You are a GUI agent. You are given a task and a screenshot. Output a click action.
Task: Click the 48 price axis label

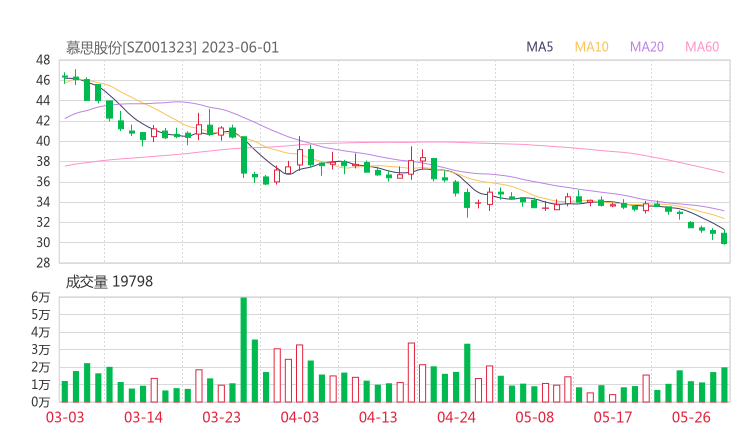point(43,60)
